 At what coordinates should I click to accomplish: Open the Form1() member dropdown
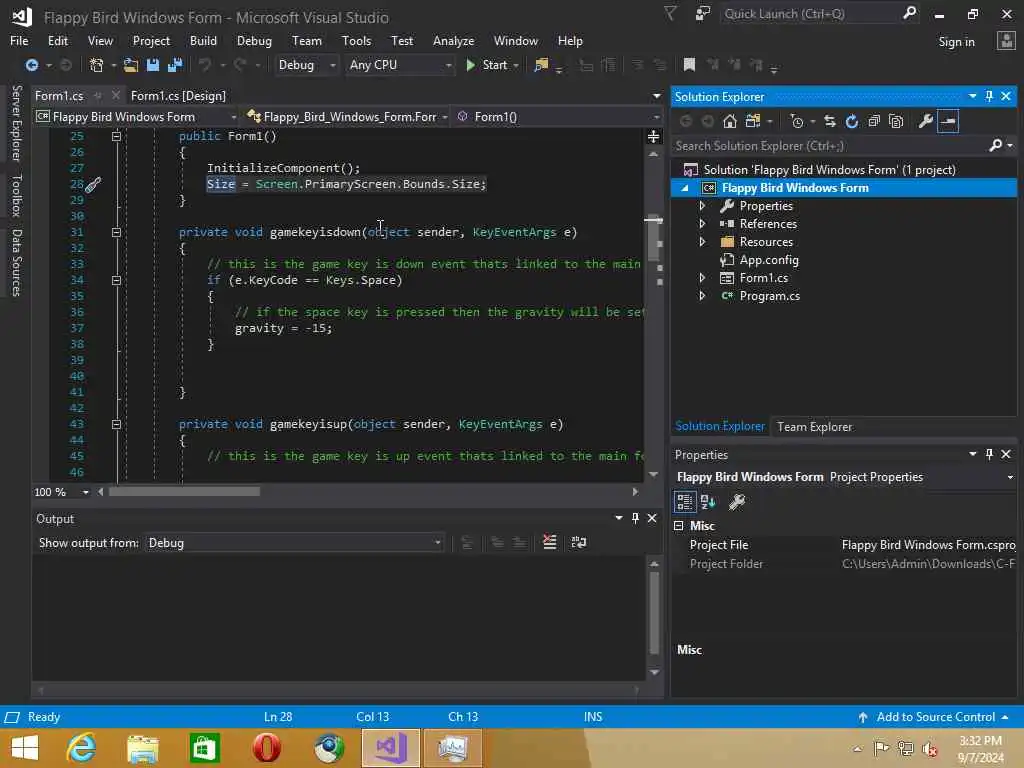tap(557, 117)
